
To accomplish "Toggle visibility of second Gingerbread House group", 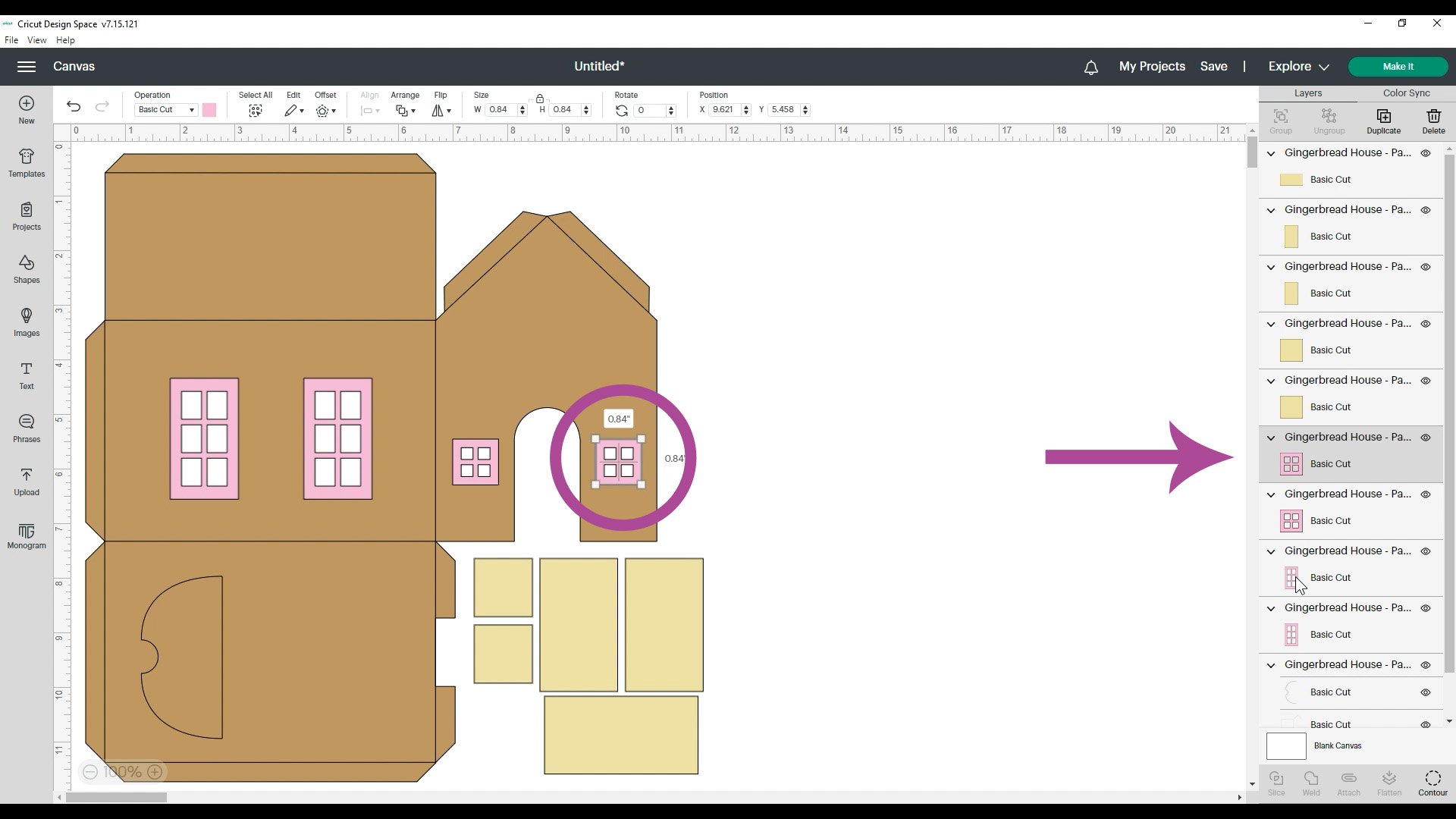I will 1426,210.
